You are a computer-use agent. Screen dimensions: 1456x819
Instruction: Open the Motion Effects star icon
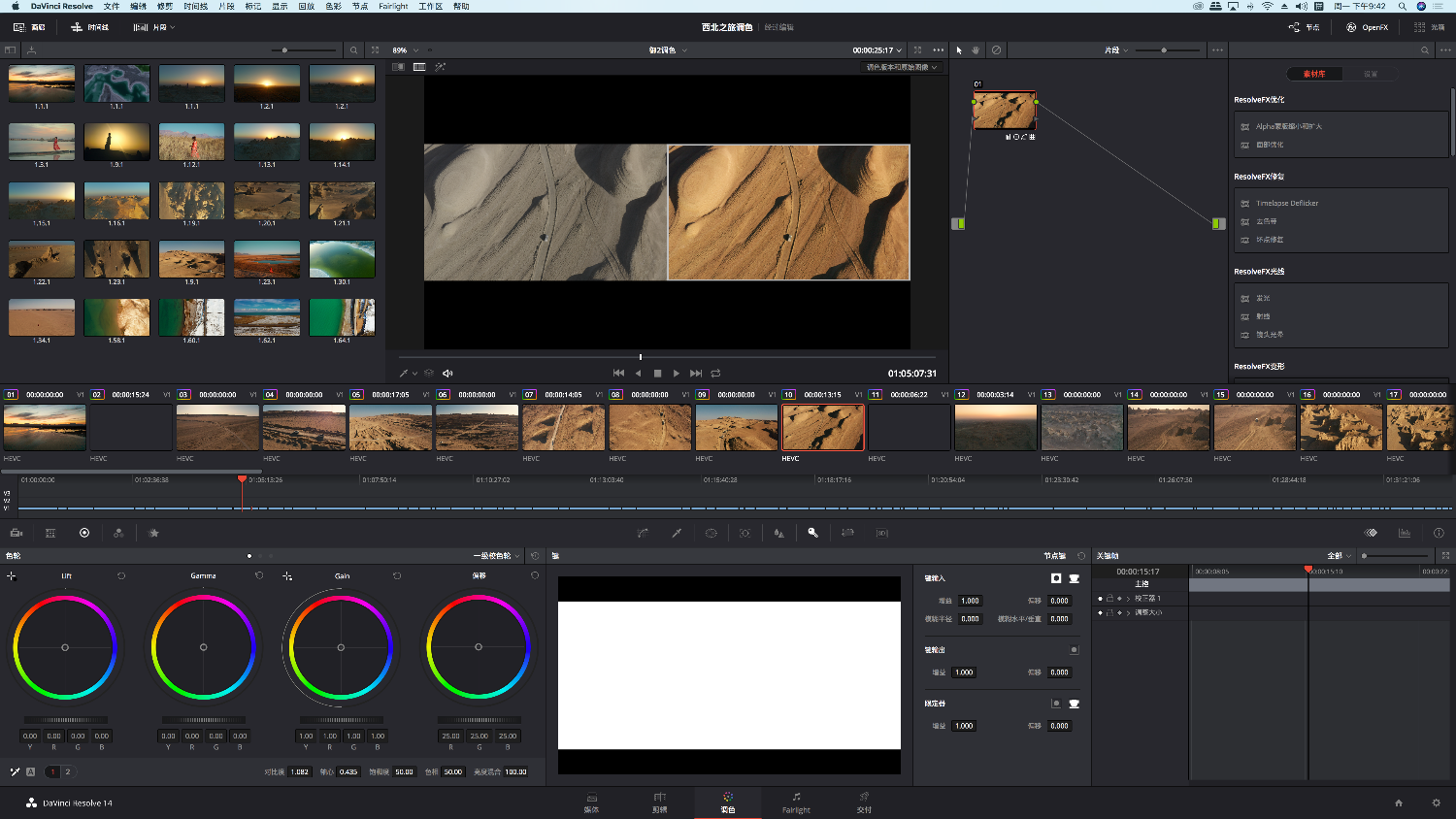(x=153, y=533)
